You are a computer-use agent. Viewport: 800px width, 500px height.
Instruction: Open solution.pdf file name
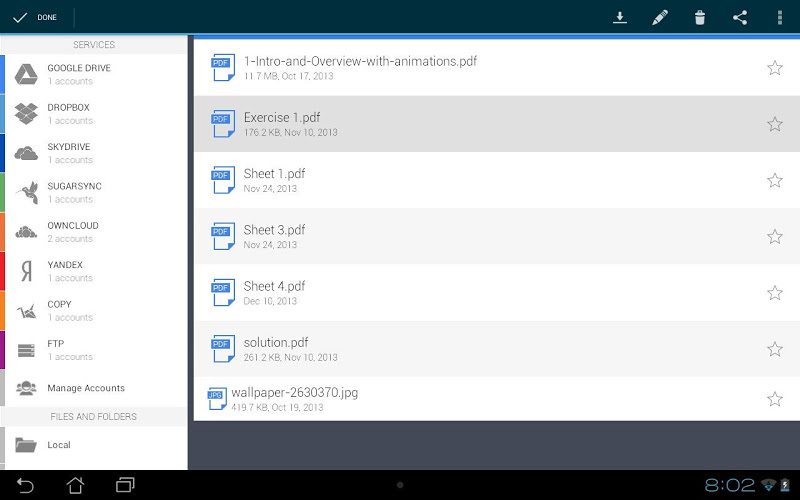[276, 342]
